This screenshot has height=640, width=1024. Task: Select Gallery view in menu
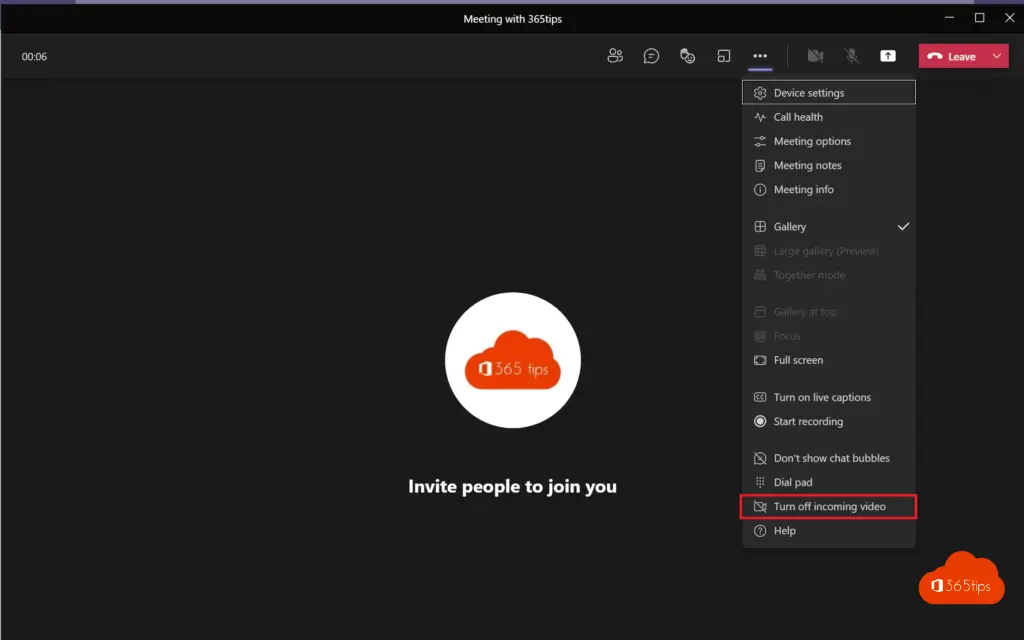(829, 227)
